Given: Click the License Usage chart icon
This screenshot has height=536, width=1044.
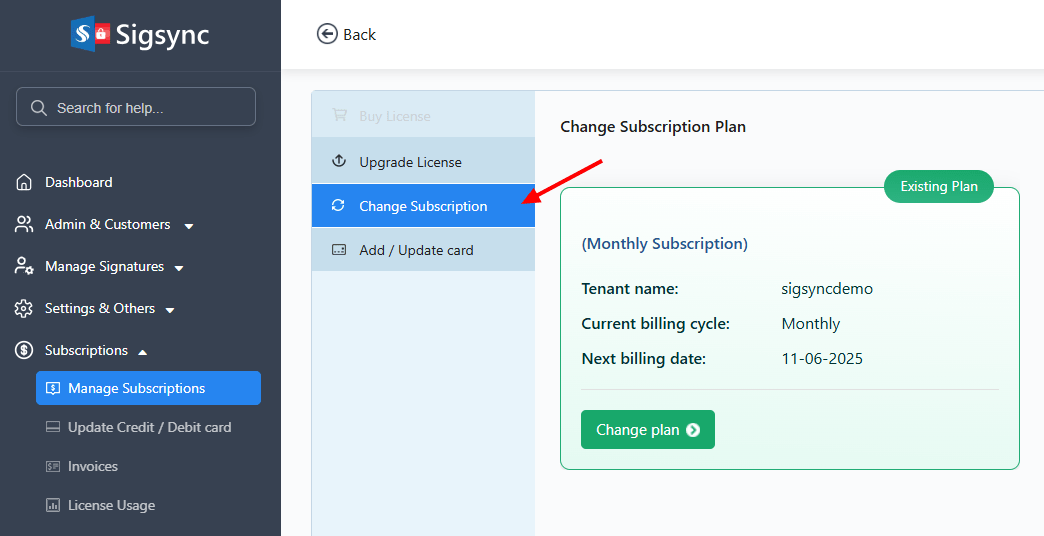Looking at the screenshot, I should pyautogui.click(x=53, y=506).
